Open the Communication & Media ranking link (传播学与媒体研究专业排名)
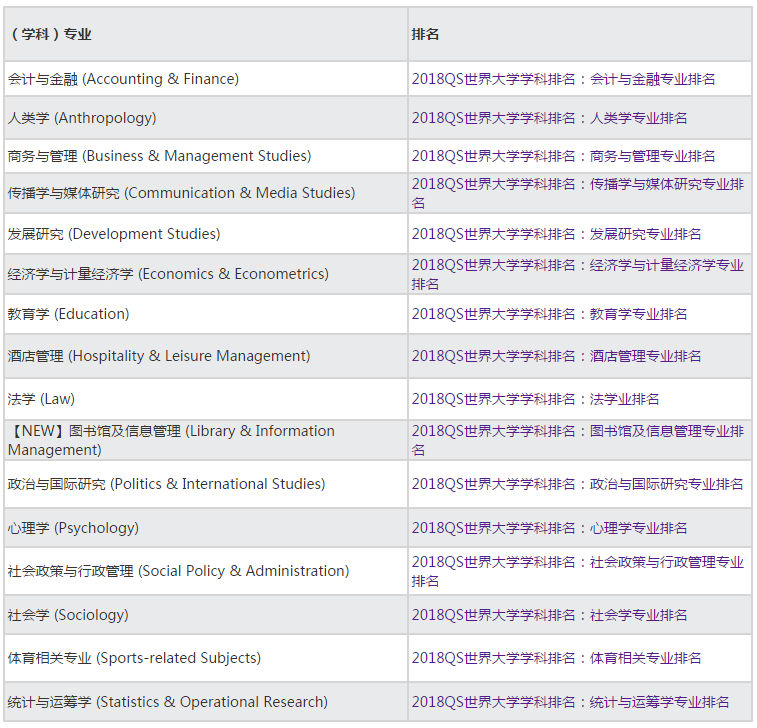Image resolution: width=757 pixels, height=728 pixels. [x=577, y=193]
